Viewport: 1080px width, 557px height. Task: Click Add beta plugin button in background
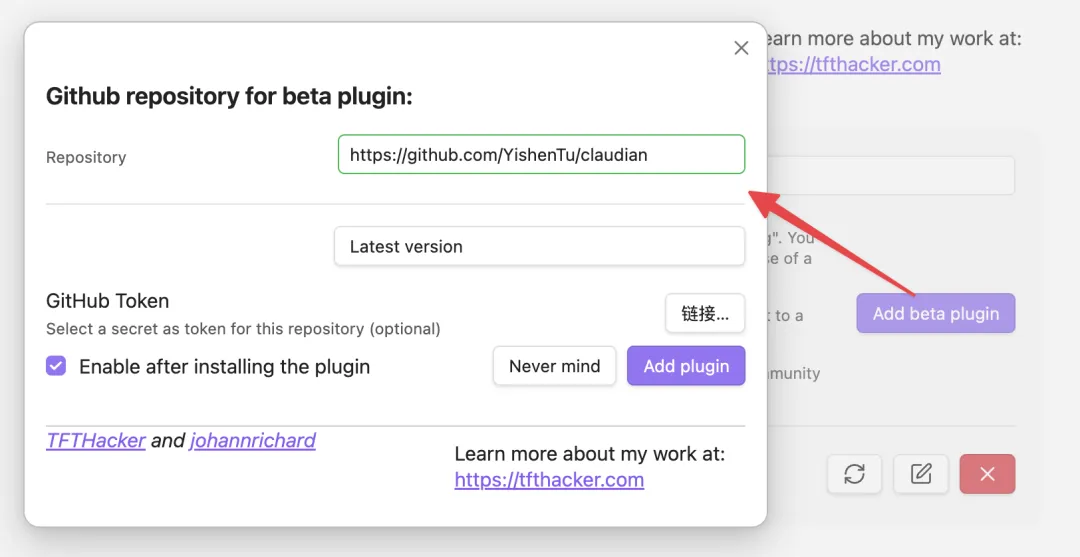pyautogui.click(x=935, y=313)
